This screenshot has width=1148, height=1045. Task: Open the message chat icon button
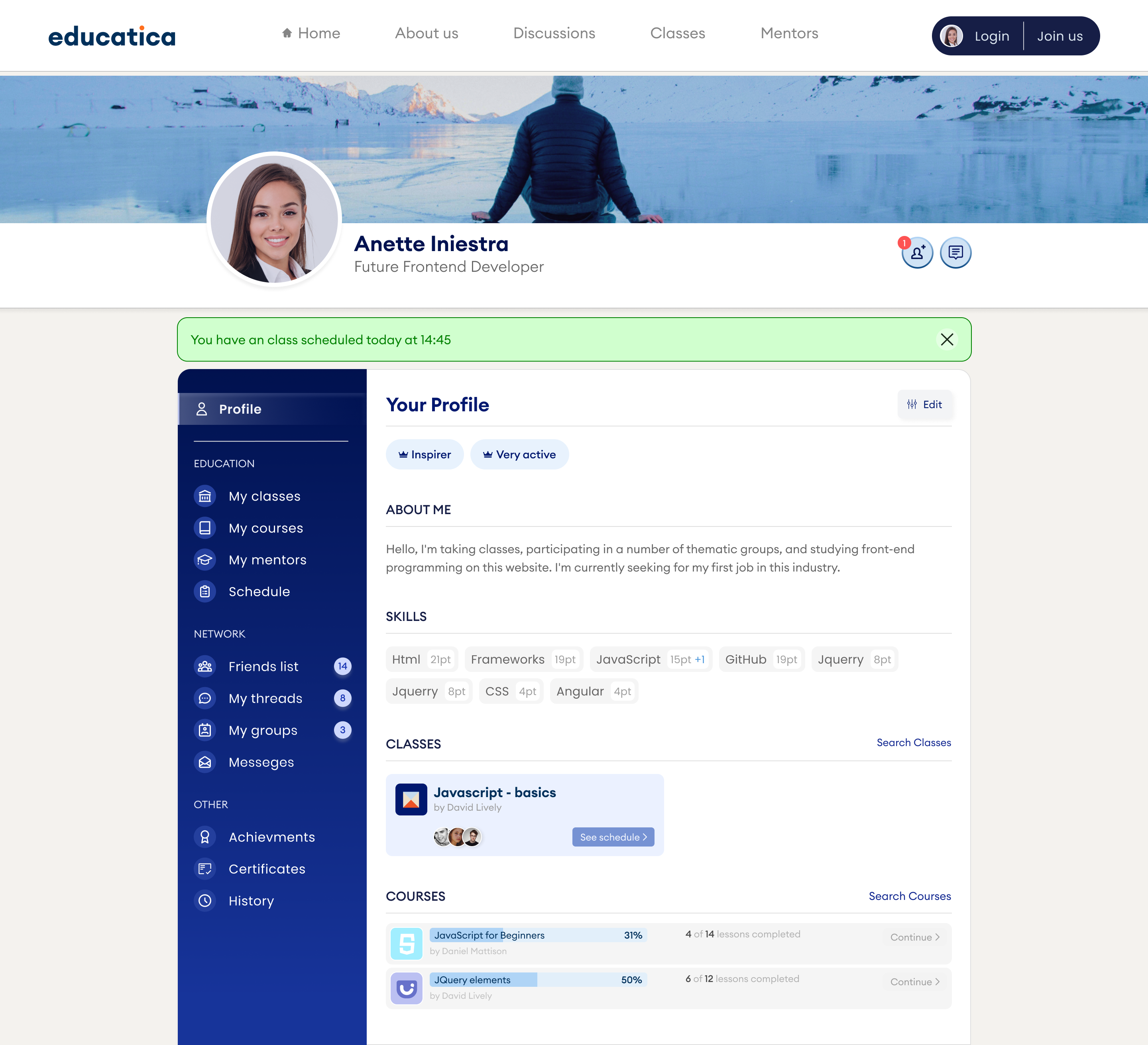click(955, 253)
